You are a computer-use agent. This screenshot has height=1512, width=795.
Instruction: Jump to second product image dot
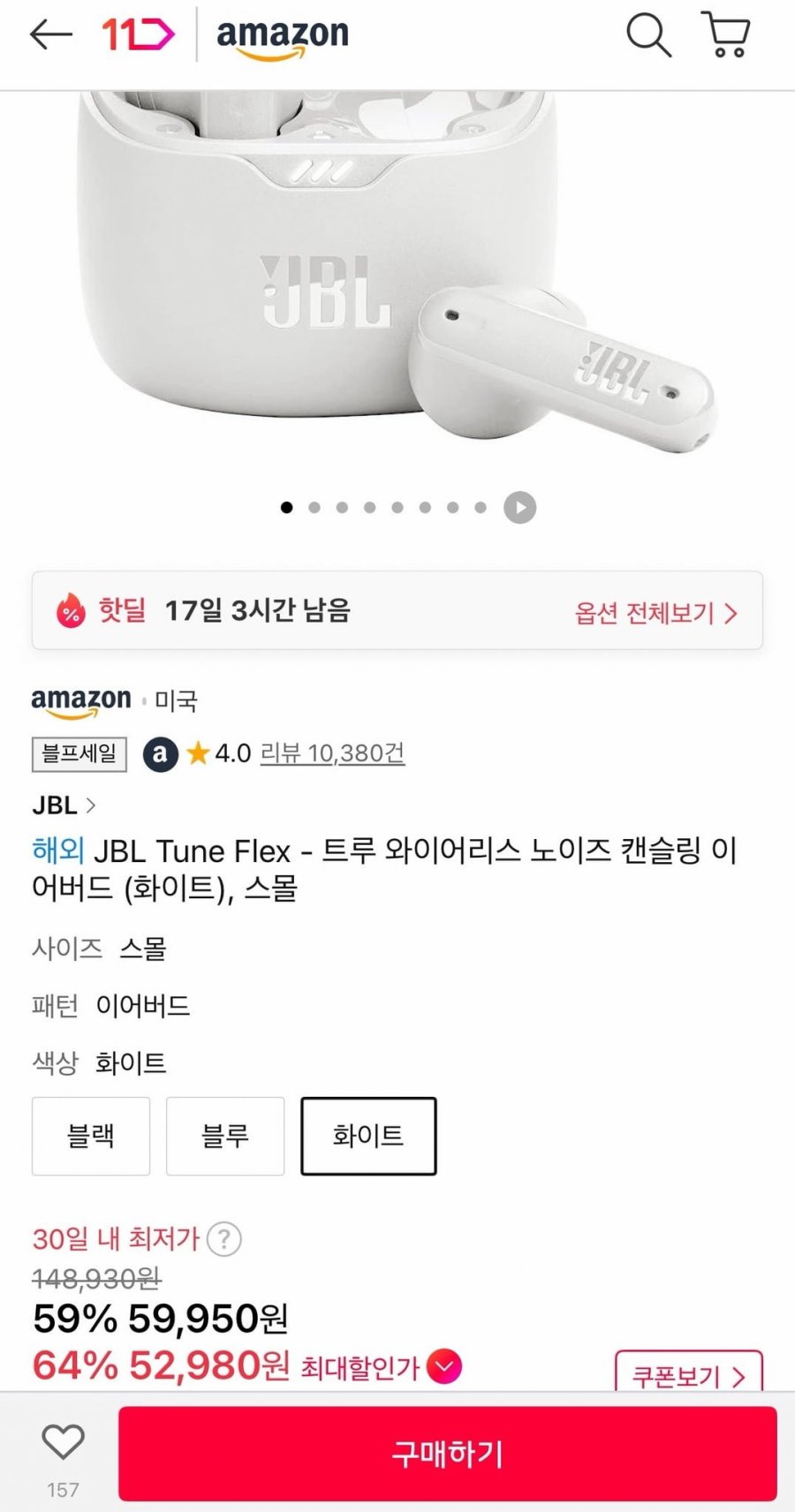click(314, 508)
